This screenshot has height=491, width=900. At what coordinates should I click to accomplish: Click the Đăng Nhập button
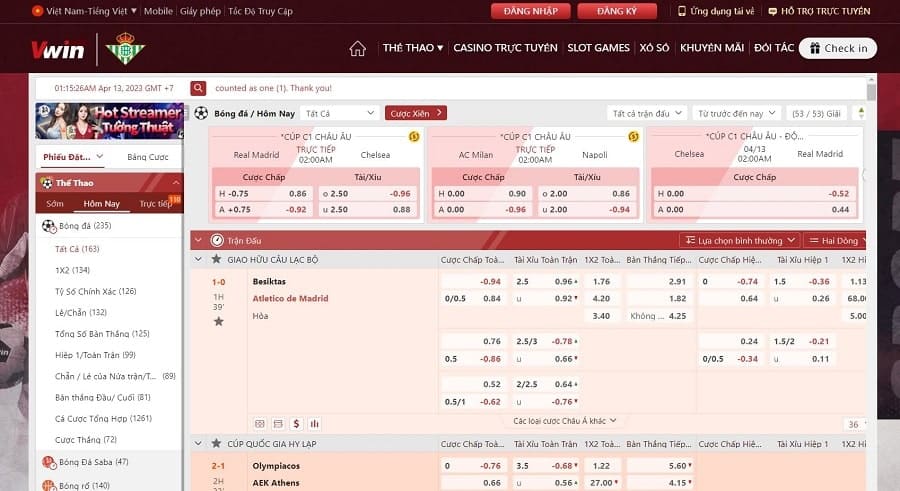[x=530, y=11]
